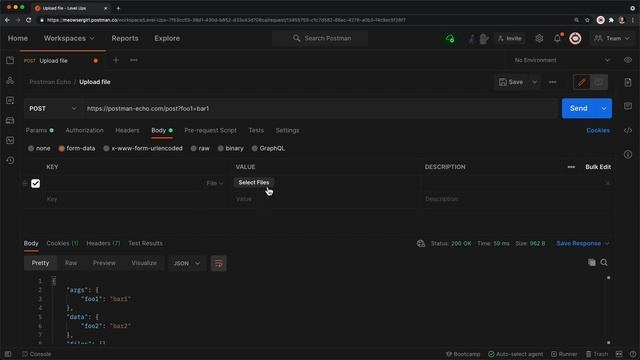Copy the response body
Image resolution: width=640 pixels, height=360 pixels.
pos(591,262)
